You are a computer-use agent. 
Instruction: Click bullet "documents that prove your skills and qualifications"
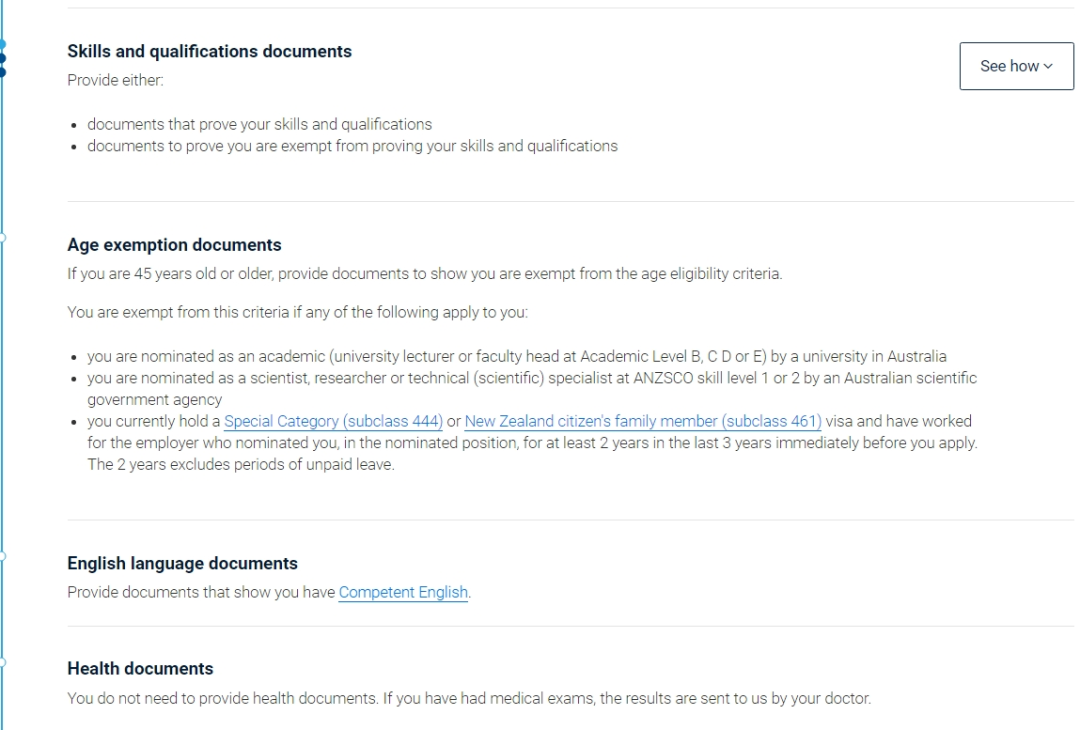coord(260,125)
